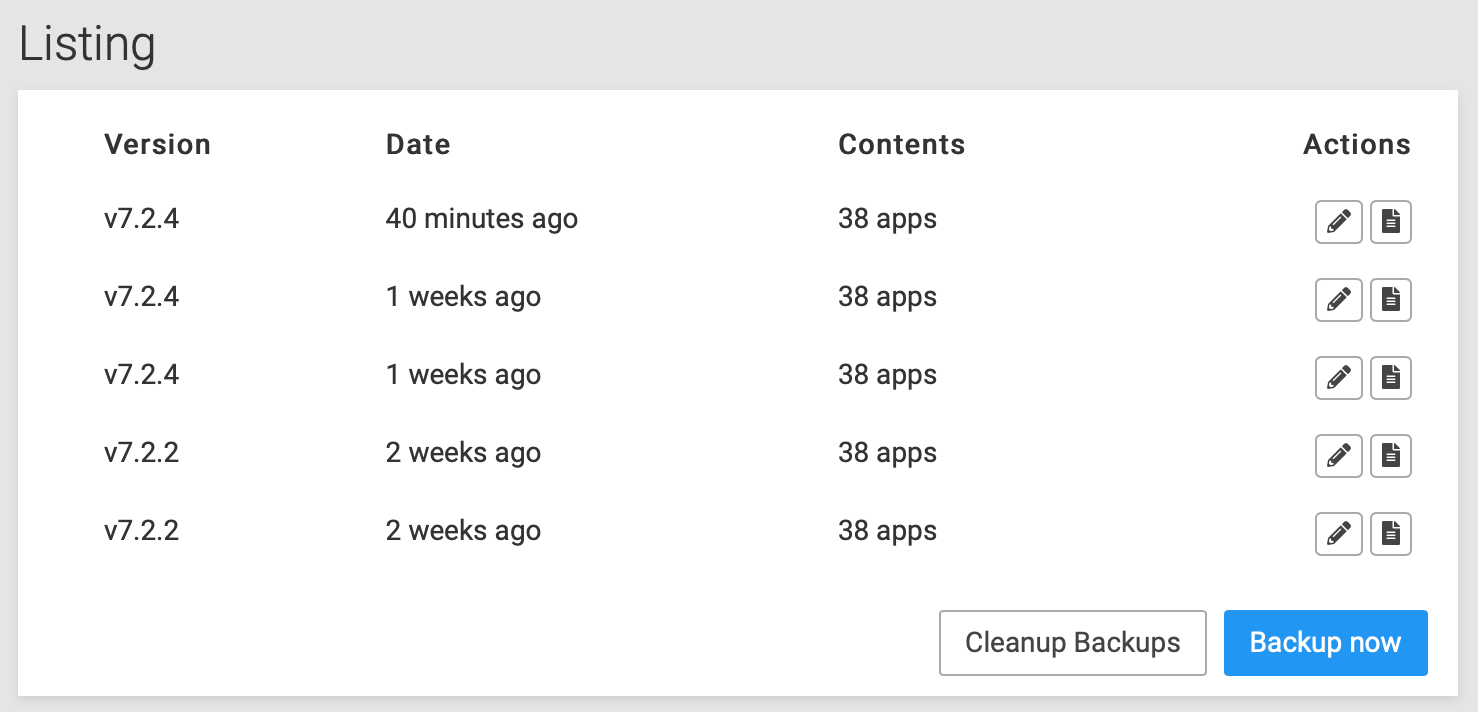
Task: Select the Contents column header
Action: pyautogui.click(x=901, y=145)
